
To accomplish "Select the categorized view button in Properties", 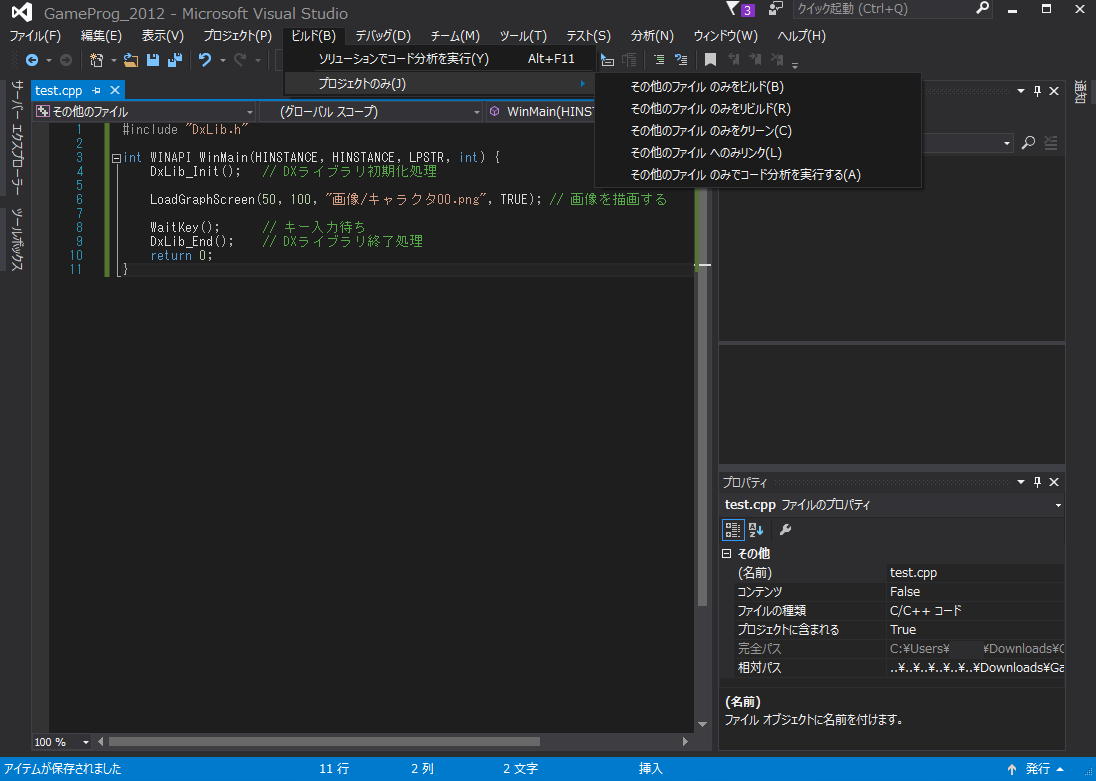I will pos(732,529).
